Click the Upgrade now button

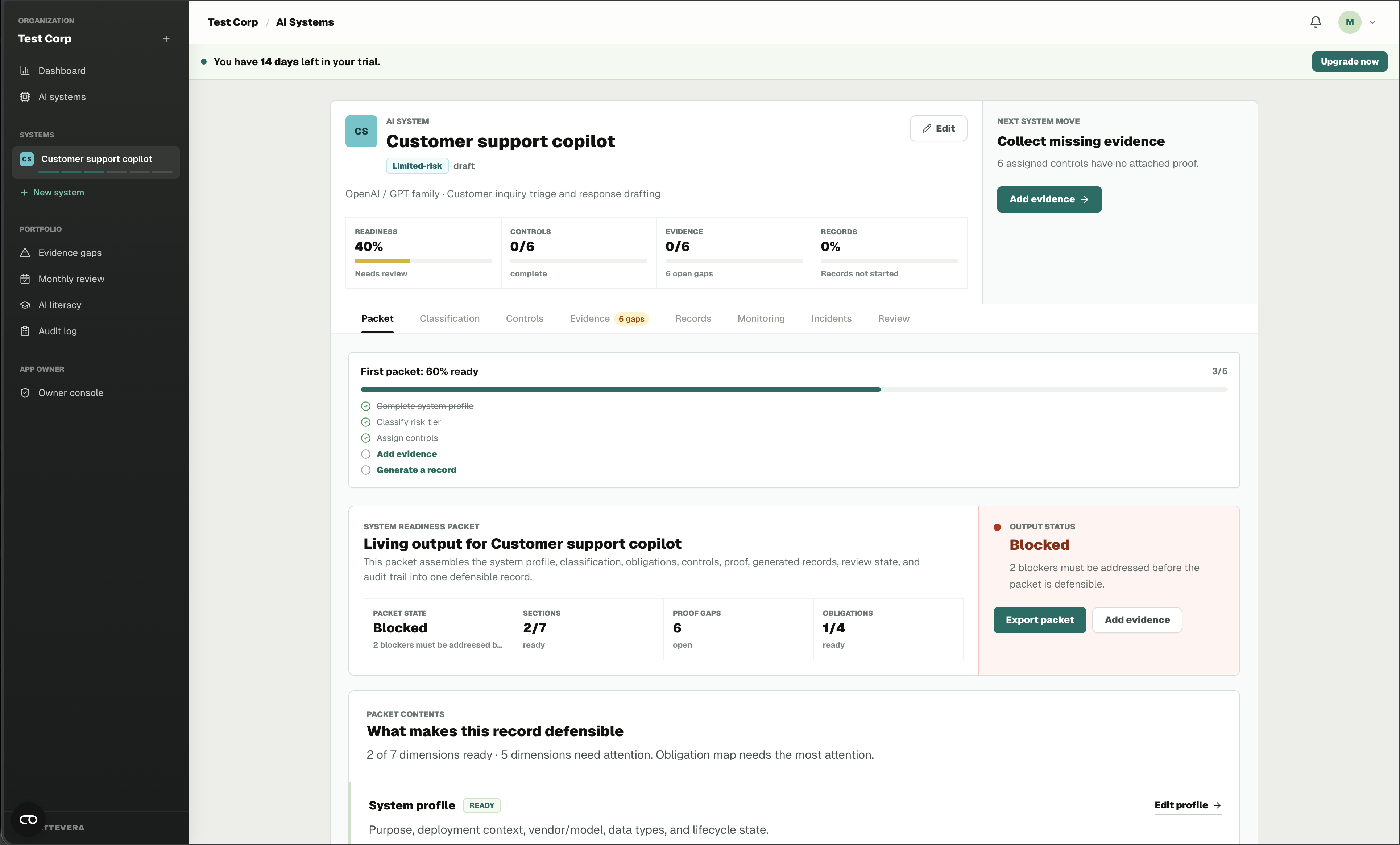(1350, 62)
